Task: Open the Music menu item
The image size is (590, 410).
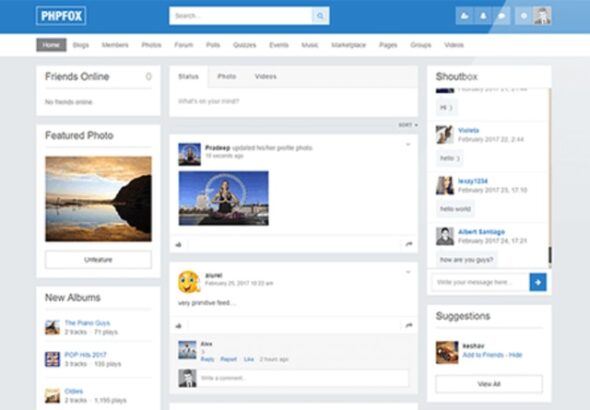Action: [x=310, y=45]
